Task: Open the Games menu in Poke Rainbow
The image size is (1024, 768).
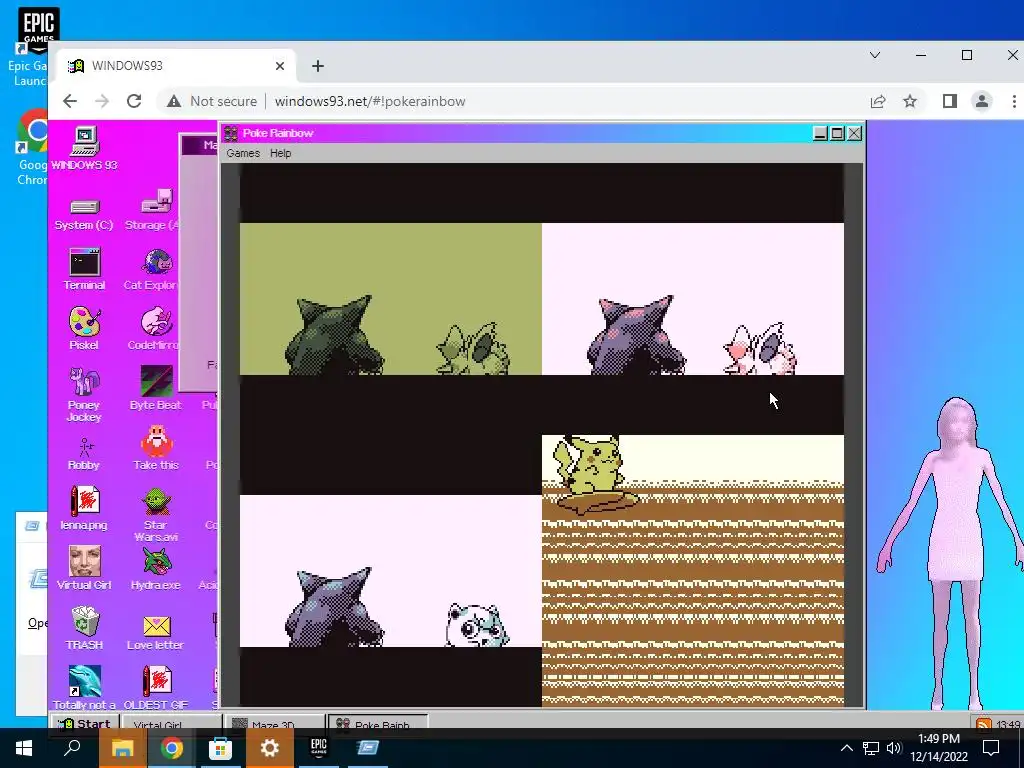Action: (x=243, y=153)
